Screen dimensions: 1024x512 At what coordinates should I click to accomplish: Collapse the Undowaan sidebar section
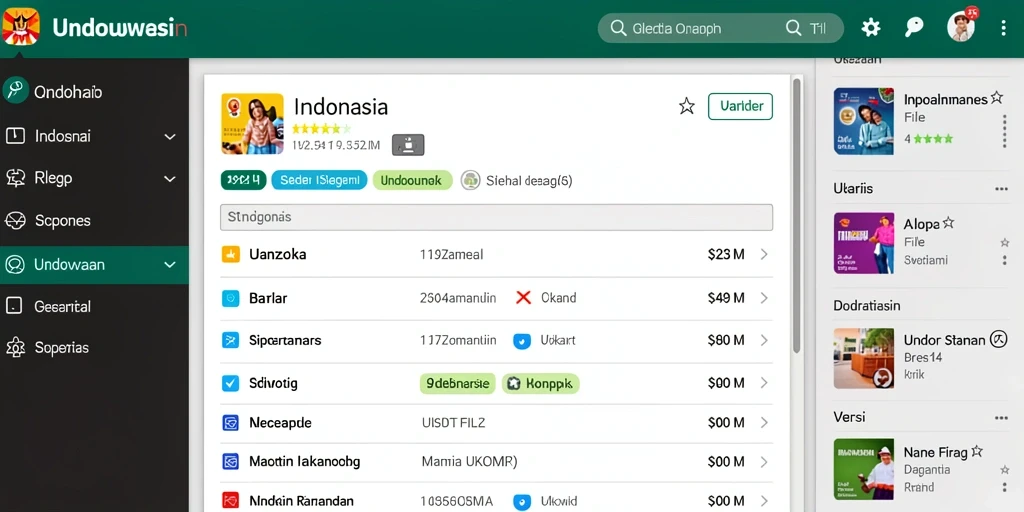[170, 264]
